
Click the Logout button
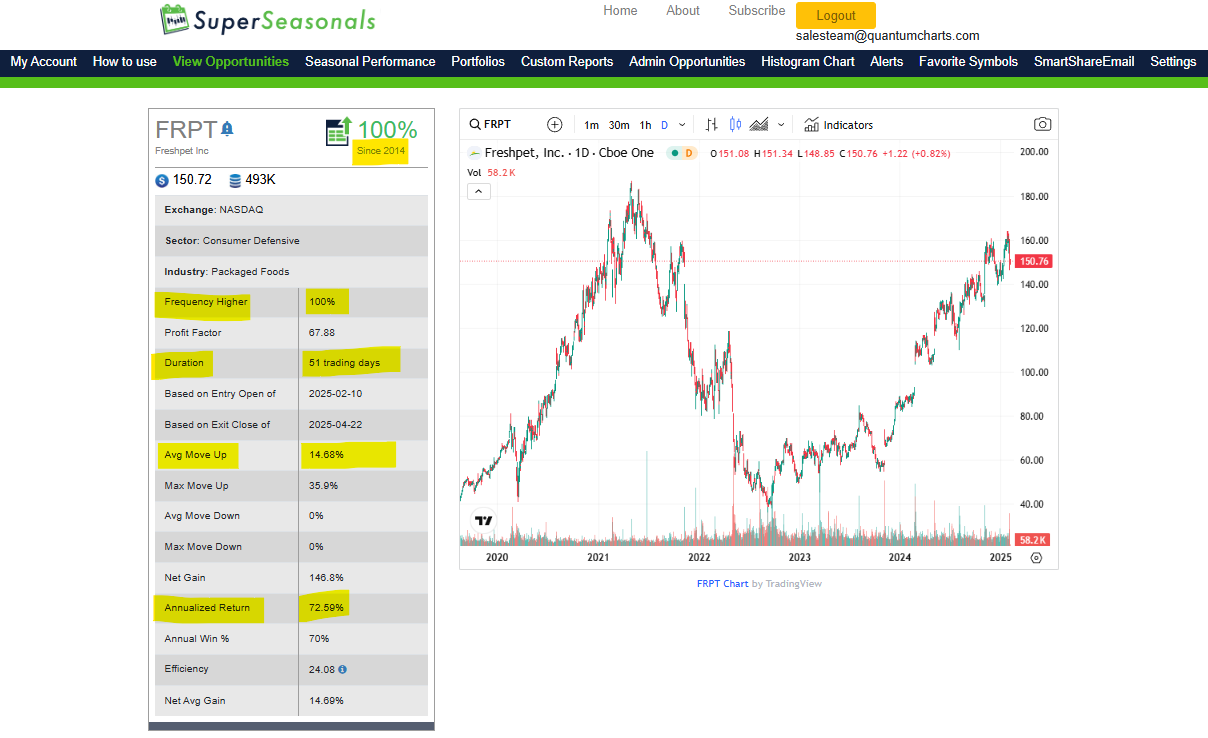836,15
